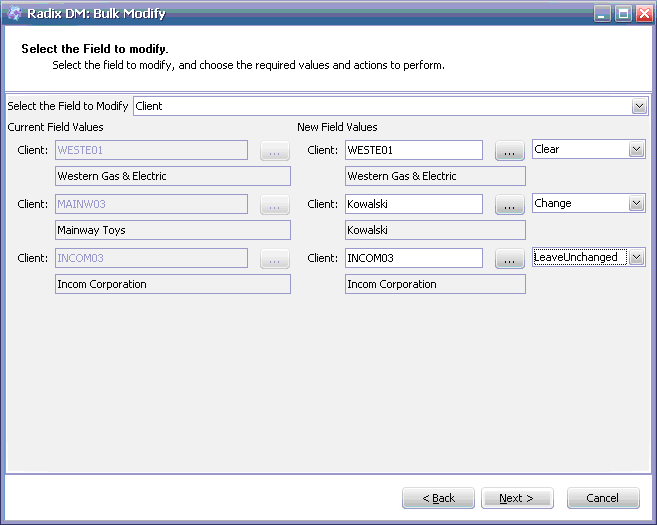Image resolution: width=657 pixels, height=525 pixels.
Task: Click the Next button
Action: (x=517, y=498)
